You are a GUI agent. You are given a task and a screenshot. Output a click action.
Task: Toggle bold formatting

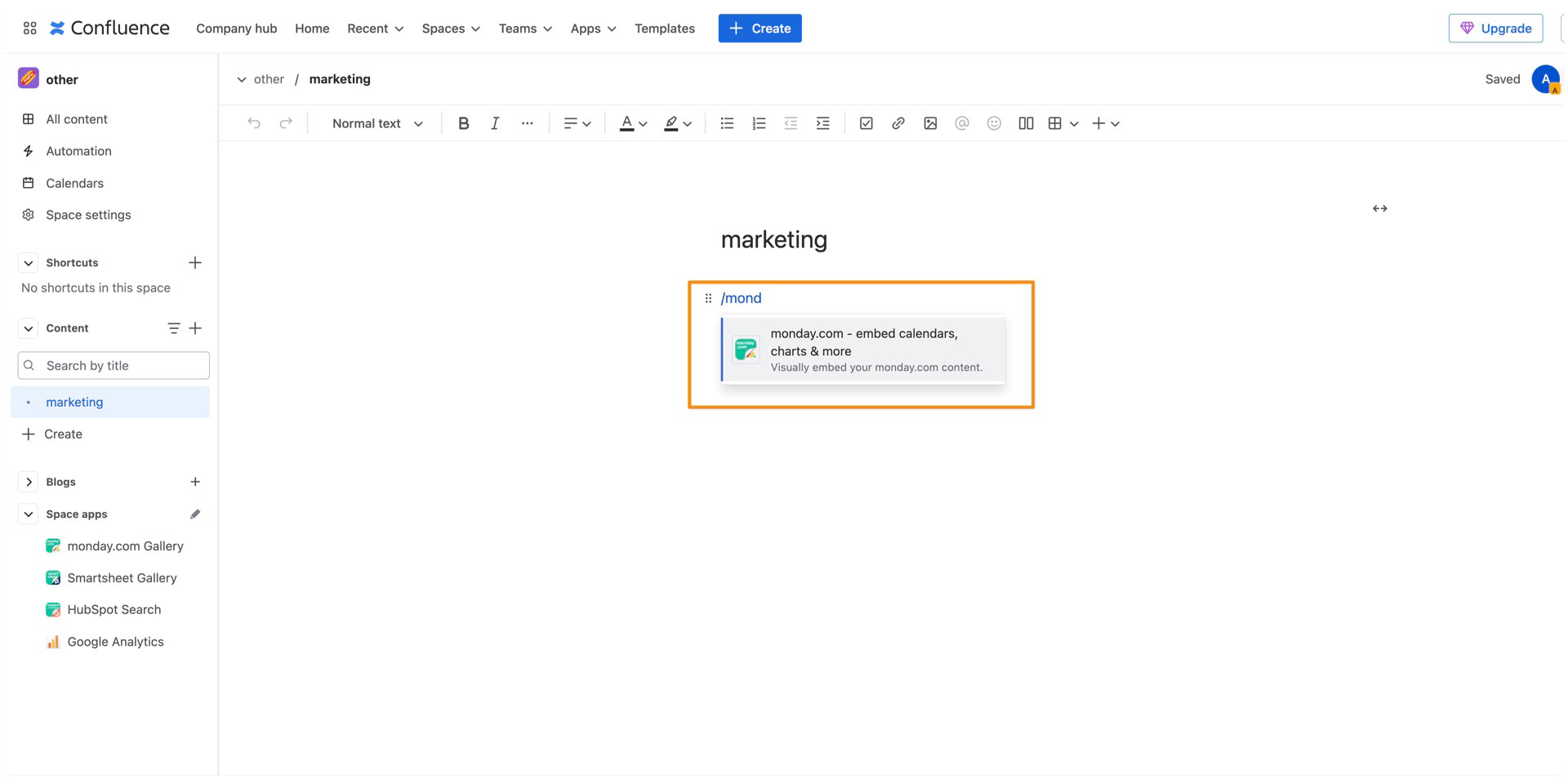click(463, 123)
